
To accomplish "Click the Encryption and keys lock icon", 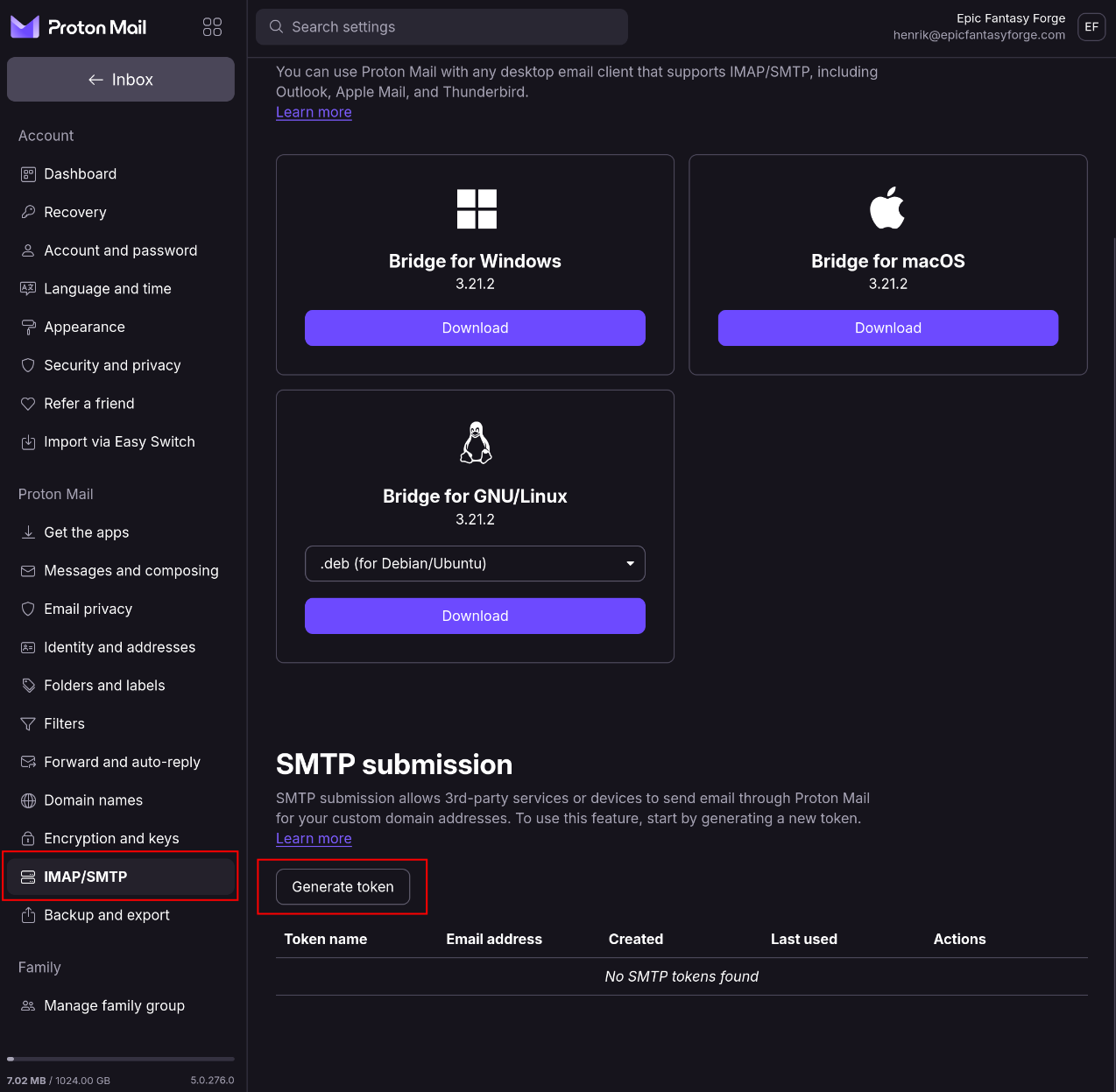I will (28, 838).
